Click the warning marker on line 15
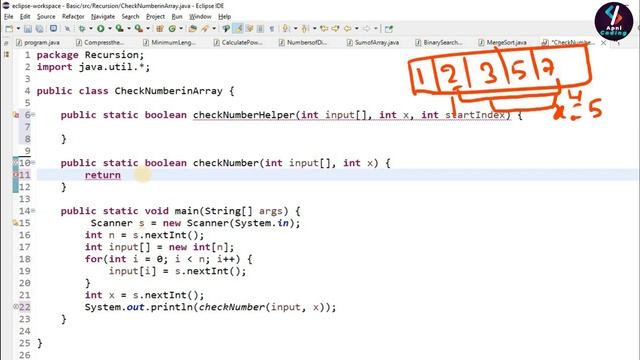 pyautogui.click(x=16, y=223)
